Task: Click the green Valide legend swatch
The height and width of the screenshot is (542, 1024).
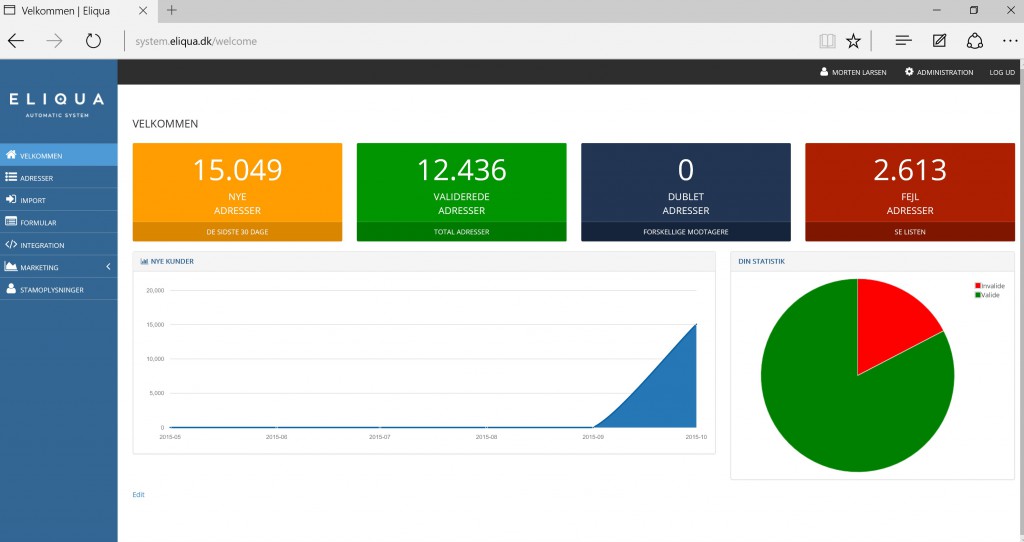Action: pyautogui.click(x=978, y=295)
